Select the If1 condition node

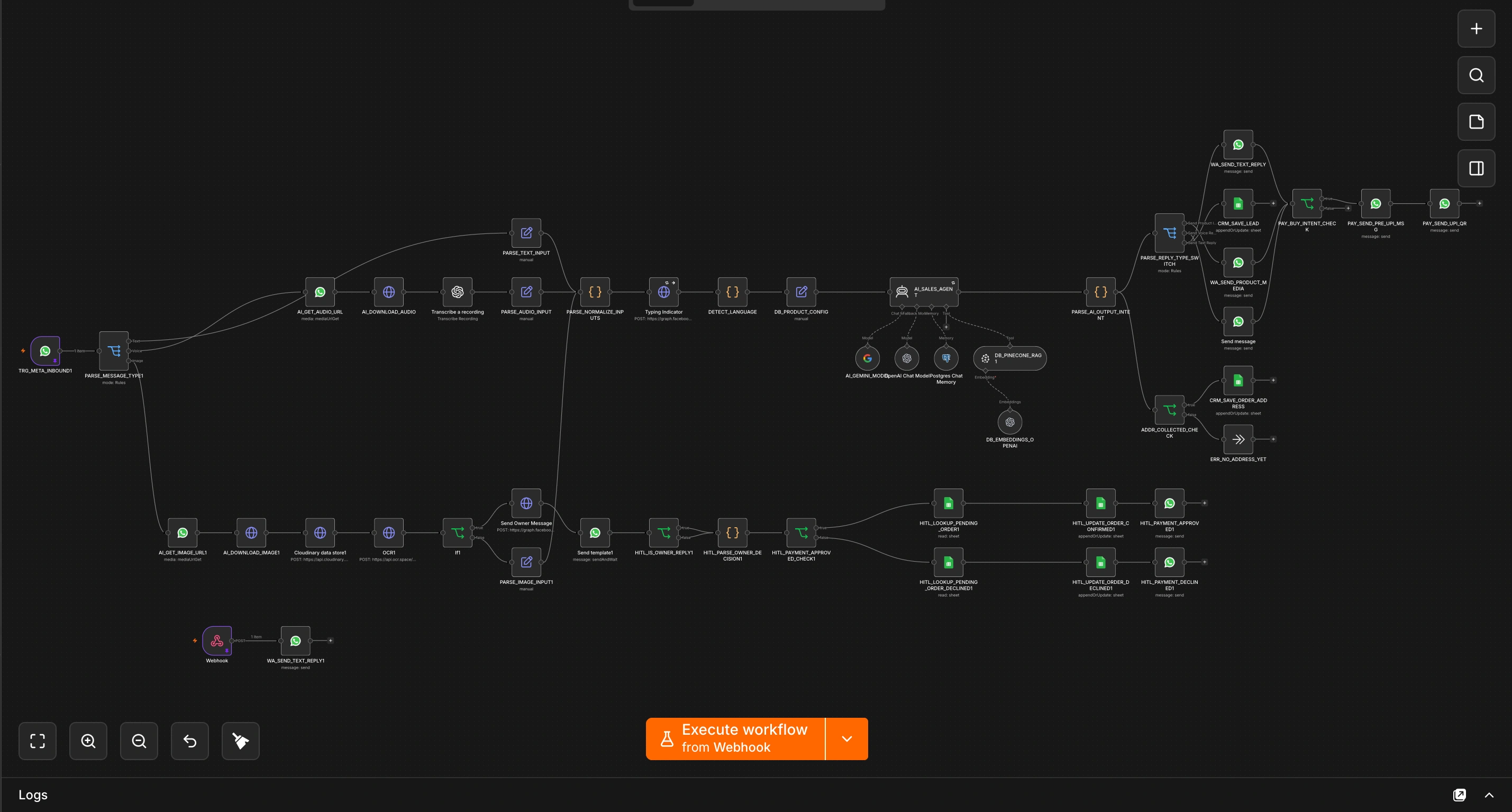pos(457,533)
